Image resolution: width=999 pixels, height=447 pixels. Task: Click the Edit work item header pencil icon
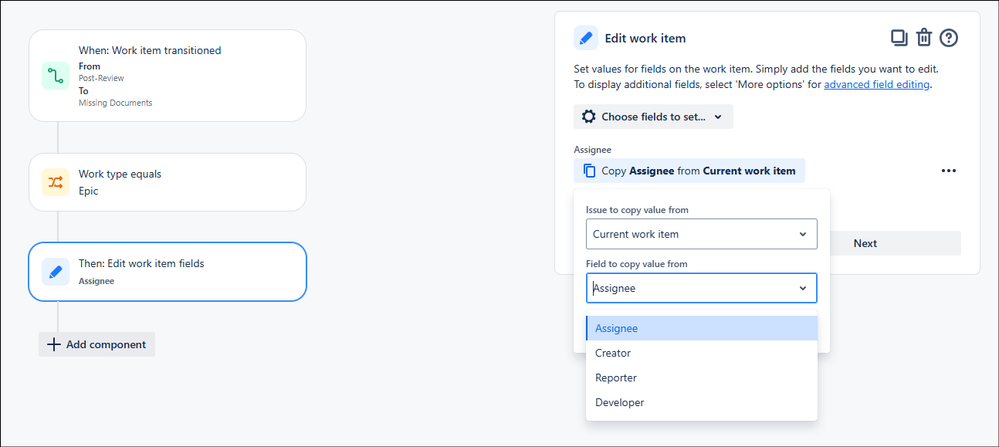point(586,38)
